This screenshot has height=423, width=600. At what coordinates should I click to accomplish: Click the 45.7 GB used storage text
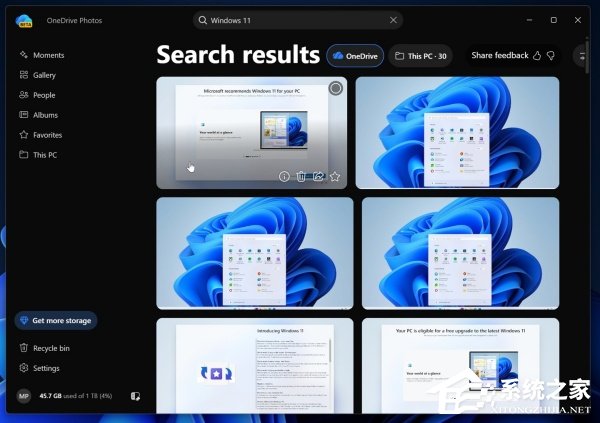point(76,396)
